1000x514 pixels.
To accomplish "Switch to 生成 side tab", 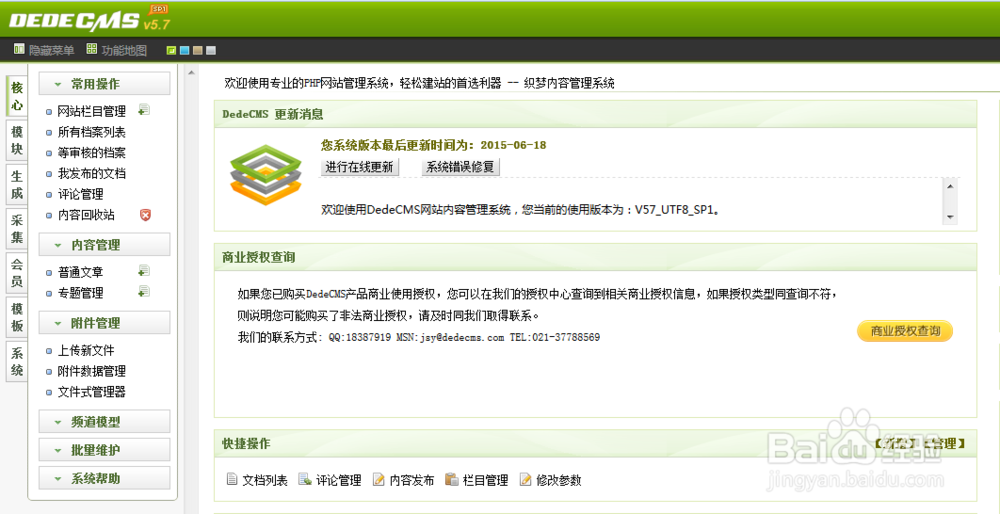I will click(17, 184).
